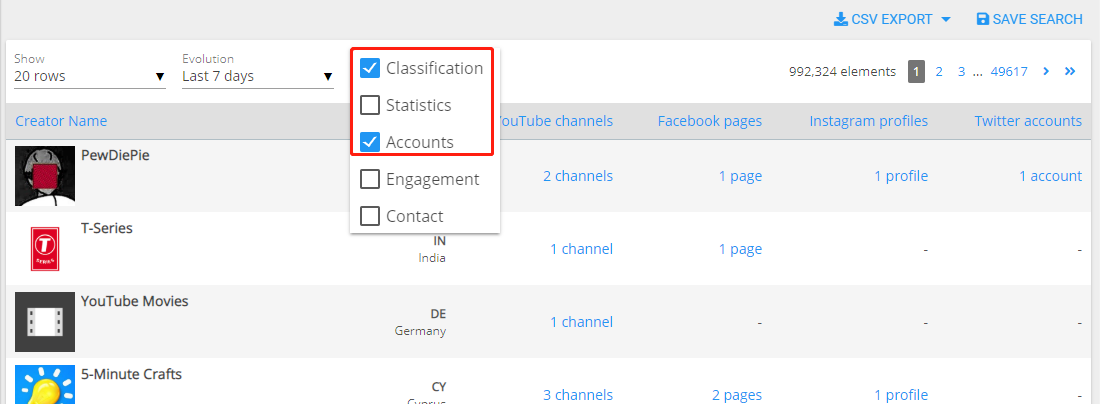Click the YouTube Movies creator name
The width and height of the screenshot is (1100, 404).
[x=135, y=302]
